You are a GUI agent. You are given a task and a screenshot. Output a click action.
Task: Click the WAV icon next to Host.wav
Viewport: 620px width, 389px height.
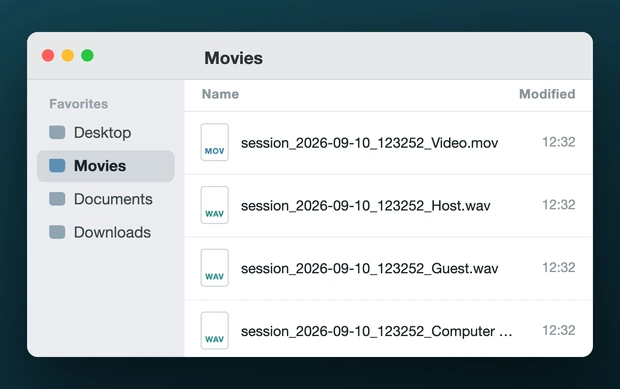(x=215, y=205)
